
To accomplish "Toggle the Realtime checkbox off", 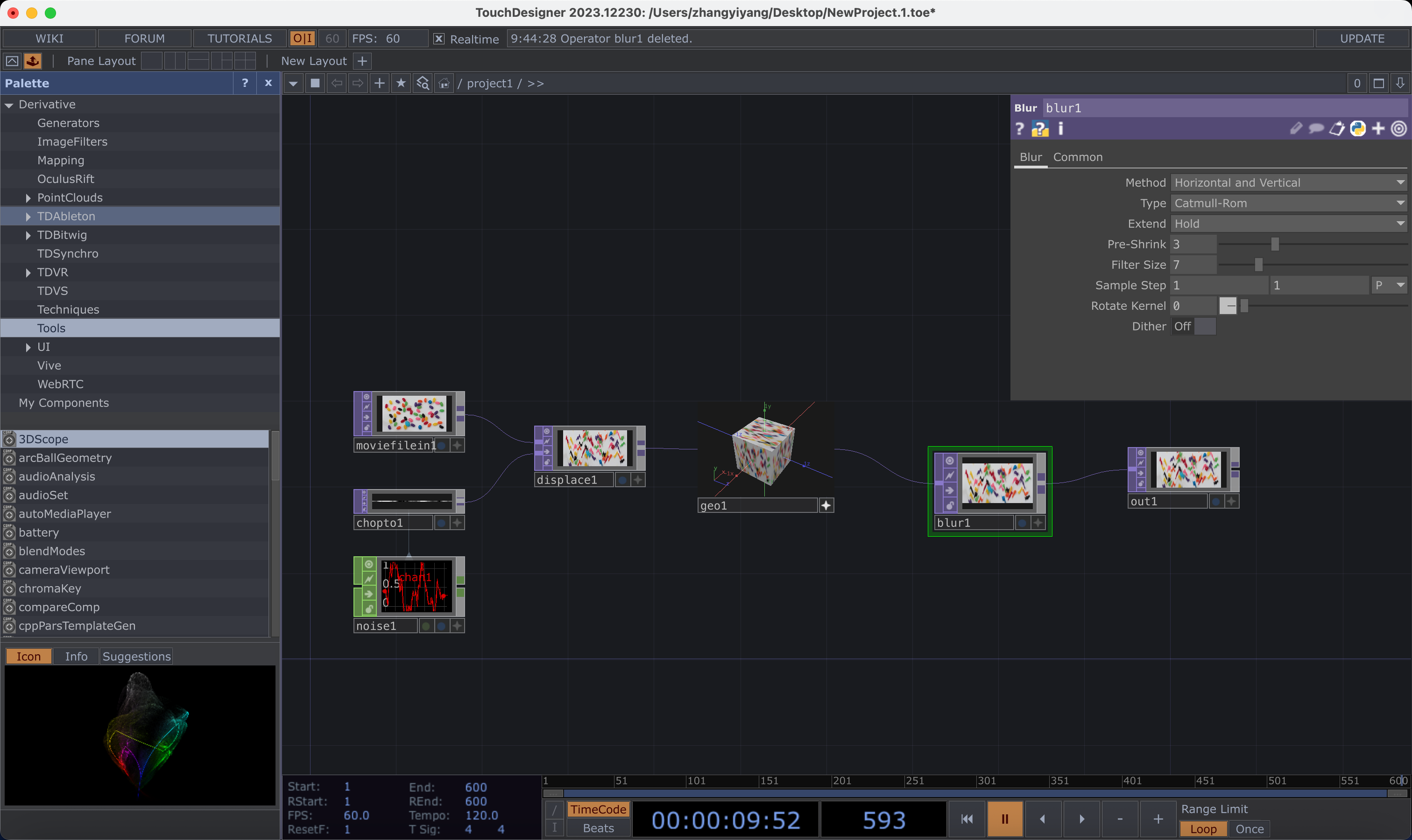I will click(439, 38).
